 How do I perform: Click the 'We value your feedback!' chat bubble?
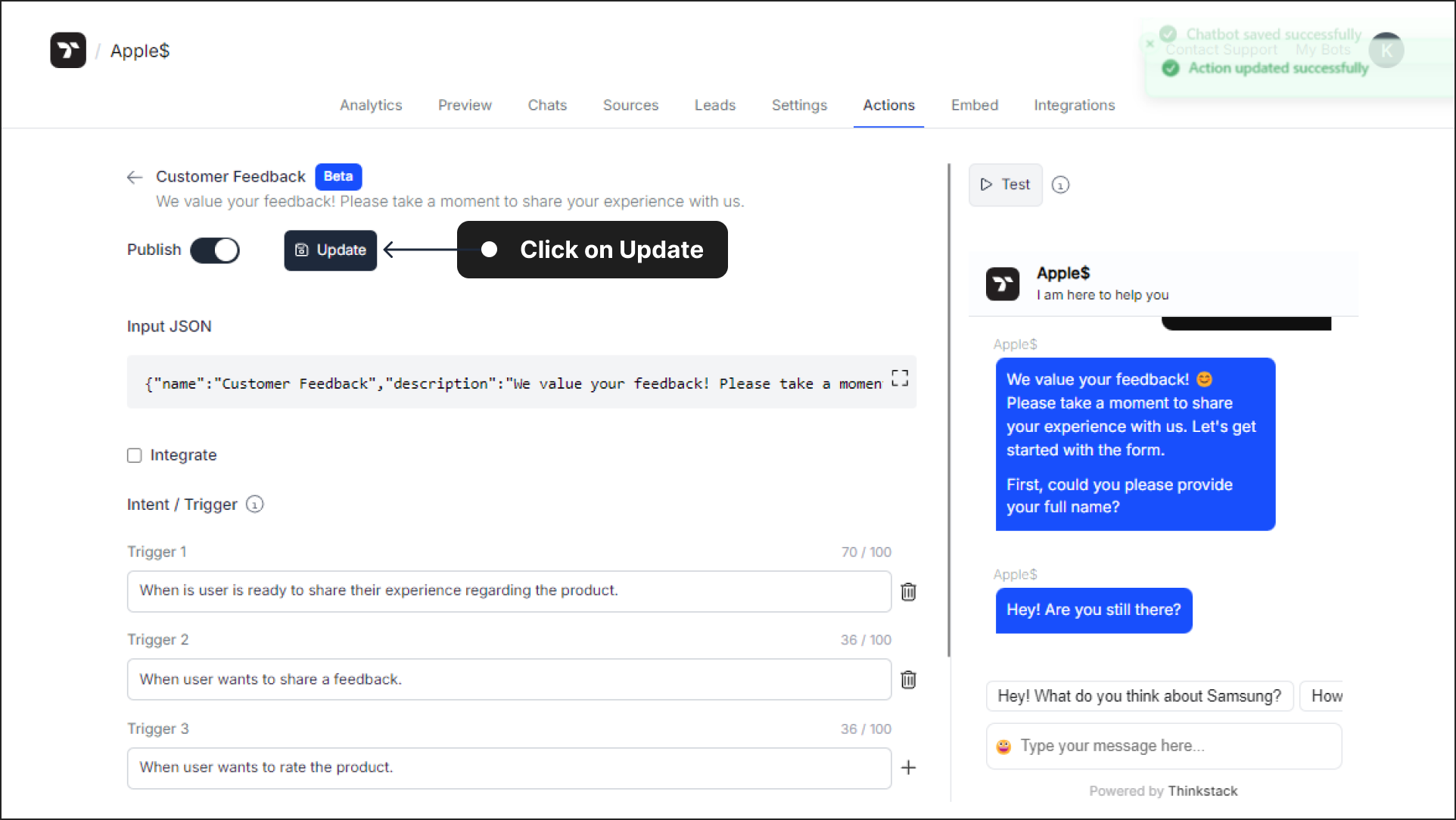pos(1135,443)
